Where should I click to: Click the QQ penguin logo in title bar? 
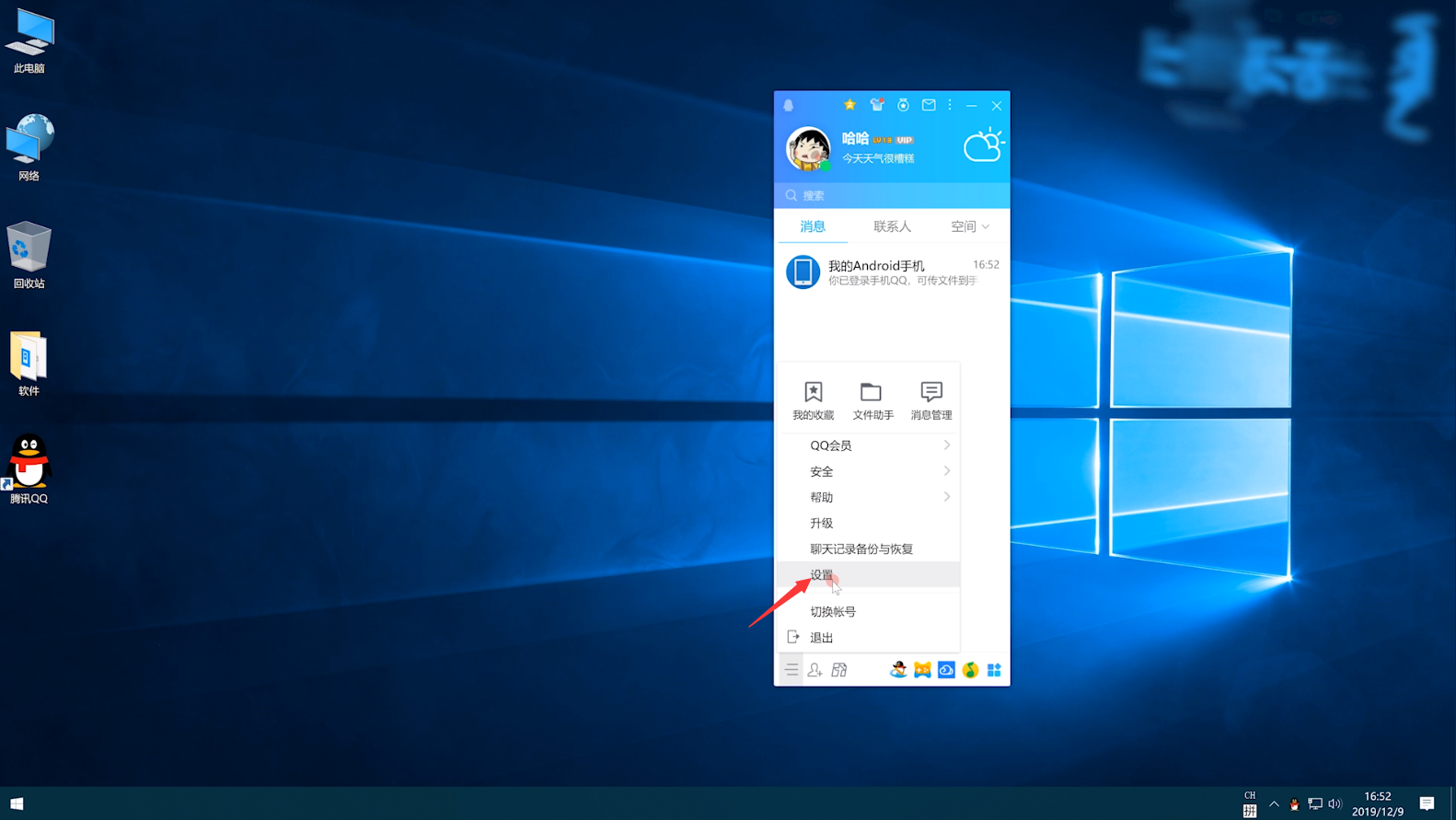789,106
